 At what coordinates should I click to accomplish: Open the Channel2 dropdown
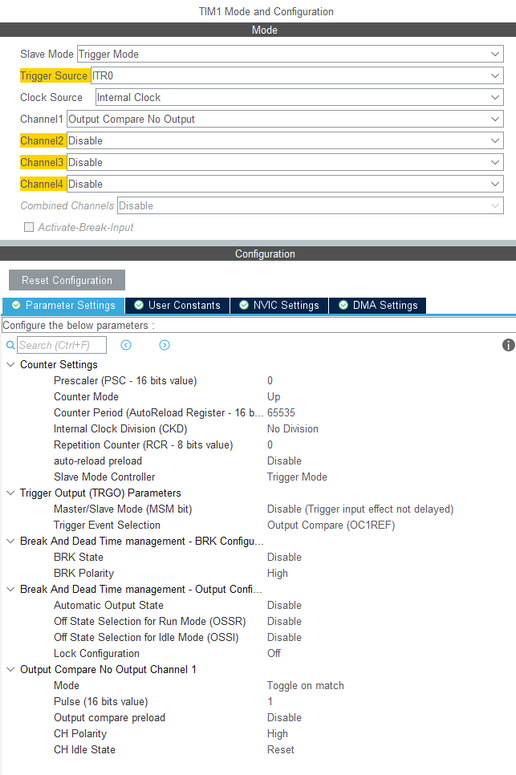(285, 141)
